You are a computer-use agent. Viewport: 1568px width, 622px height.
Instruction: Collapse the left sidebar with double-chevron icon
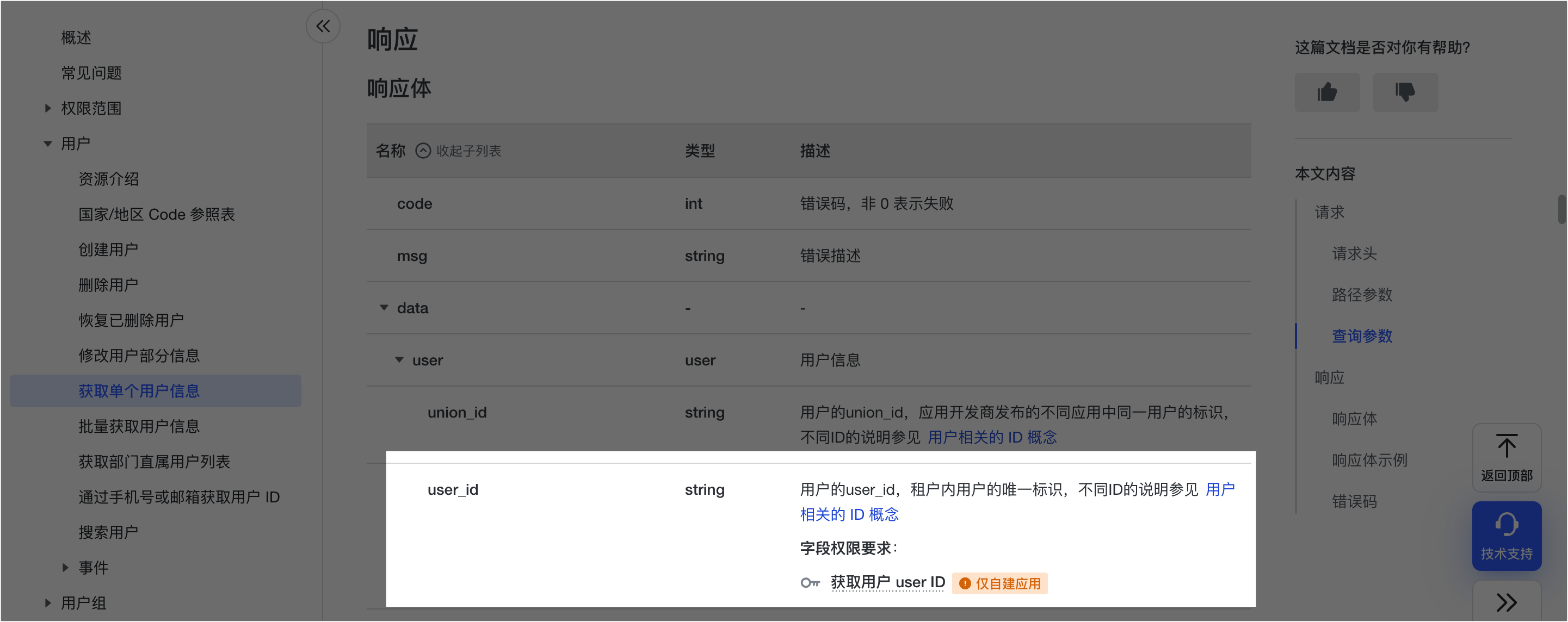323,26
